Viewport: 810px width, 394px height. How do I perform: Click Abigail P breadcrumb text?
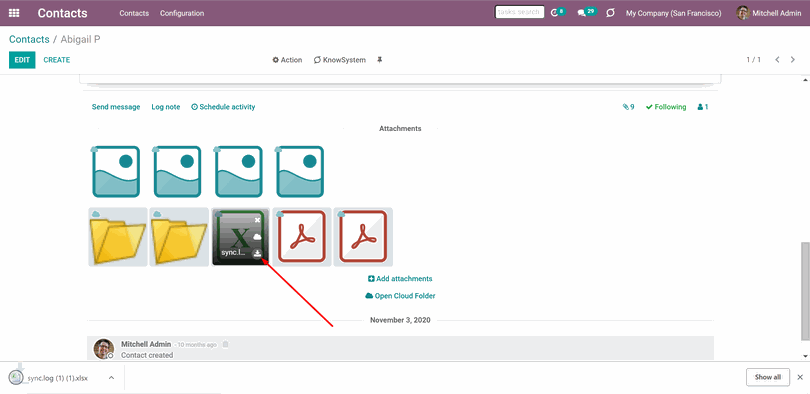click(x=81, y=39)
